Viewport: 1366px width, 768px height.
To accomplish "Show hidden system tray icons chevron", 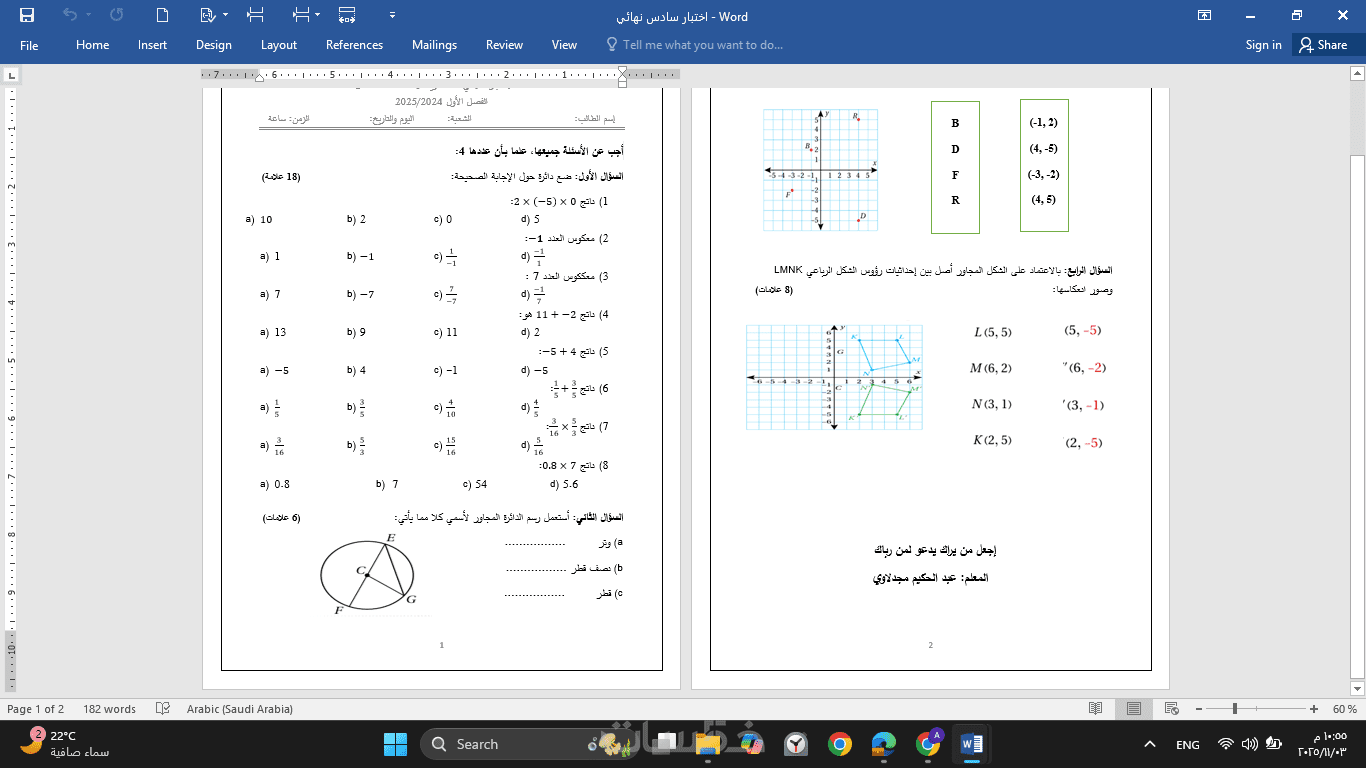I will pos(1149,744).
